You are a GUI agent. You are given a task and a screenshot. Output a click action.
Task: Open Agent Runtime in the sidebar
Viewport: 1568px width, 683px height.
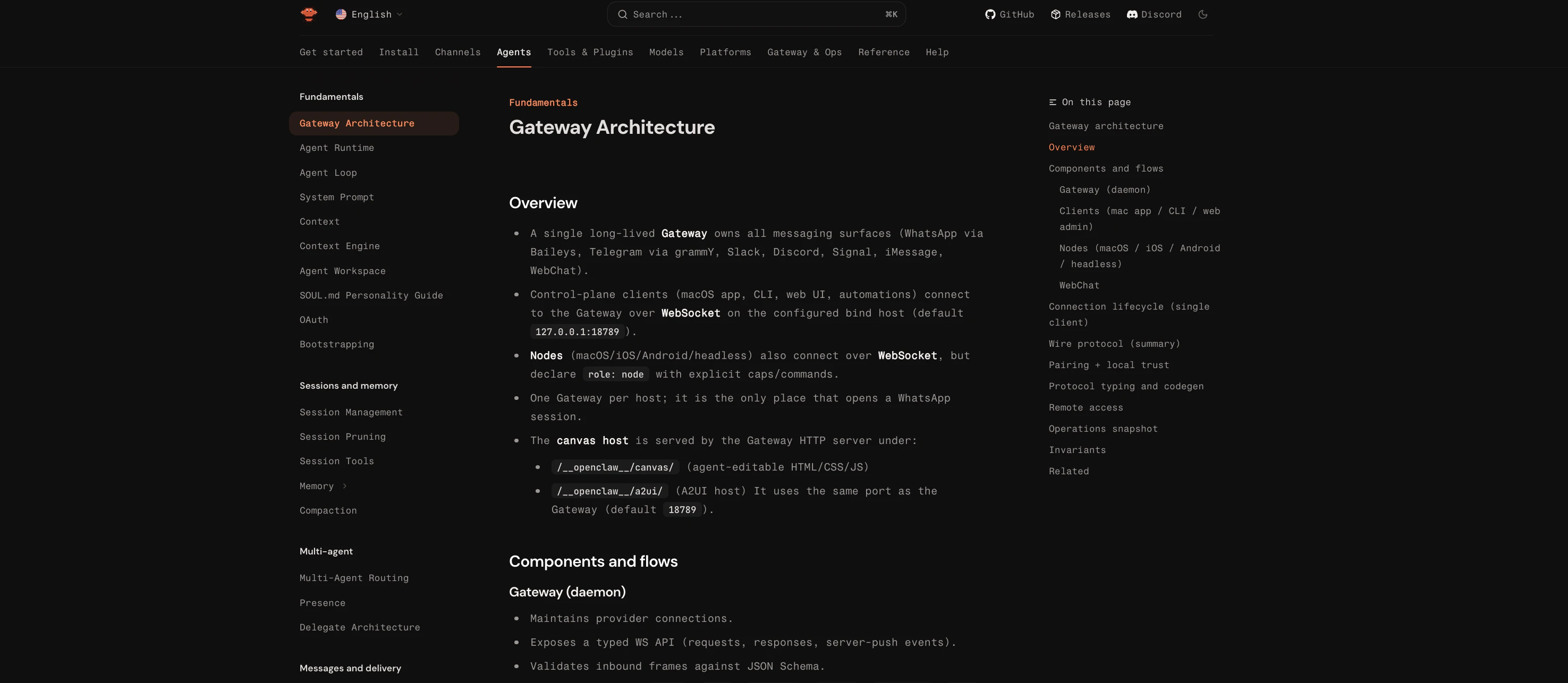tap(337, 148)
